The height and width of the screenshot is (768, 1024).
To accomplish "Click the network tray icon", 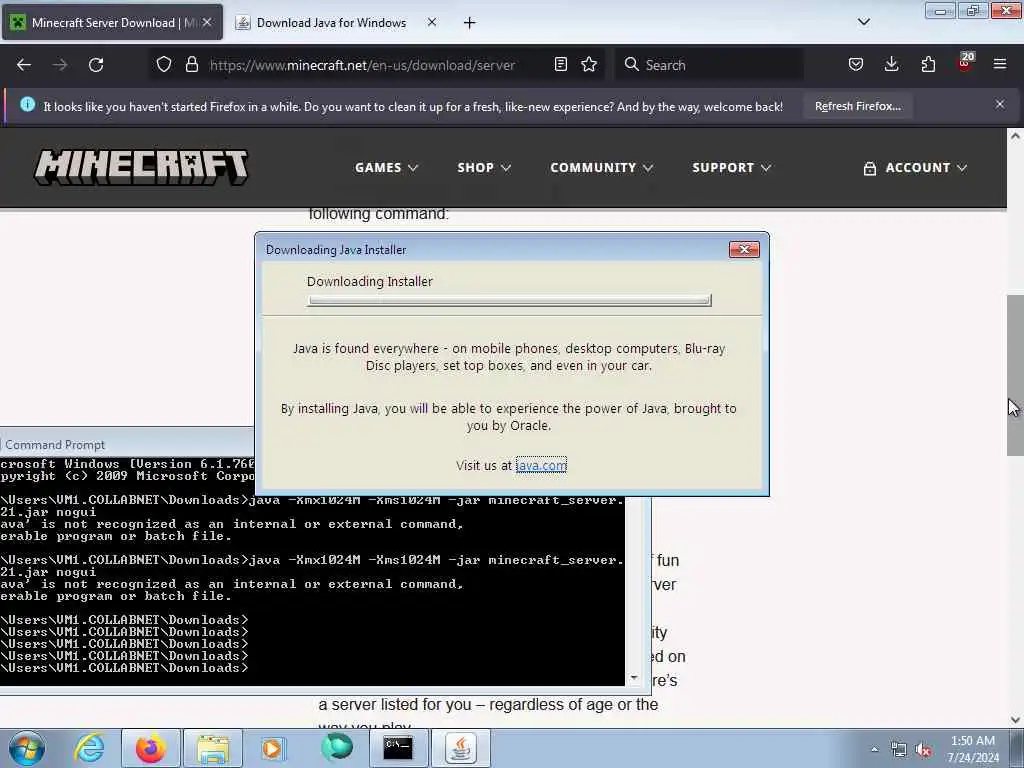I will click(899, 750).
